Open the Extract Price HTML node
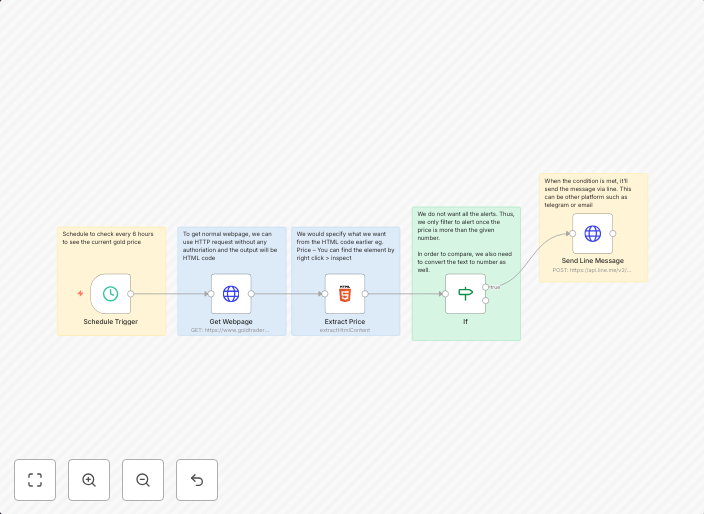This screenshot has width=704, height=514. (x=345, y=294)
